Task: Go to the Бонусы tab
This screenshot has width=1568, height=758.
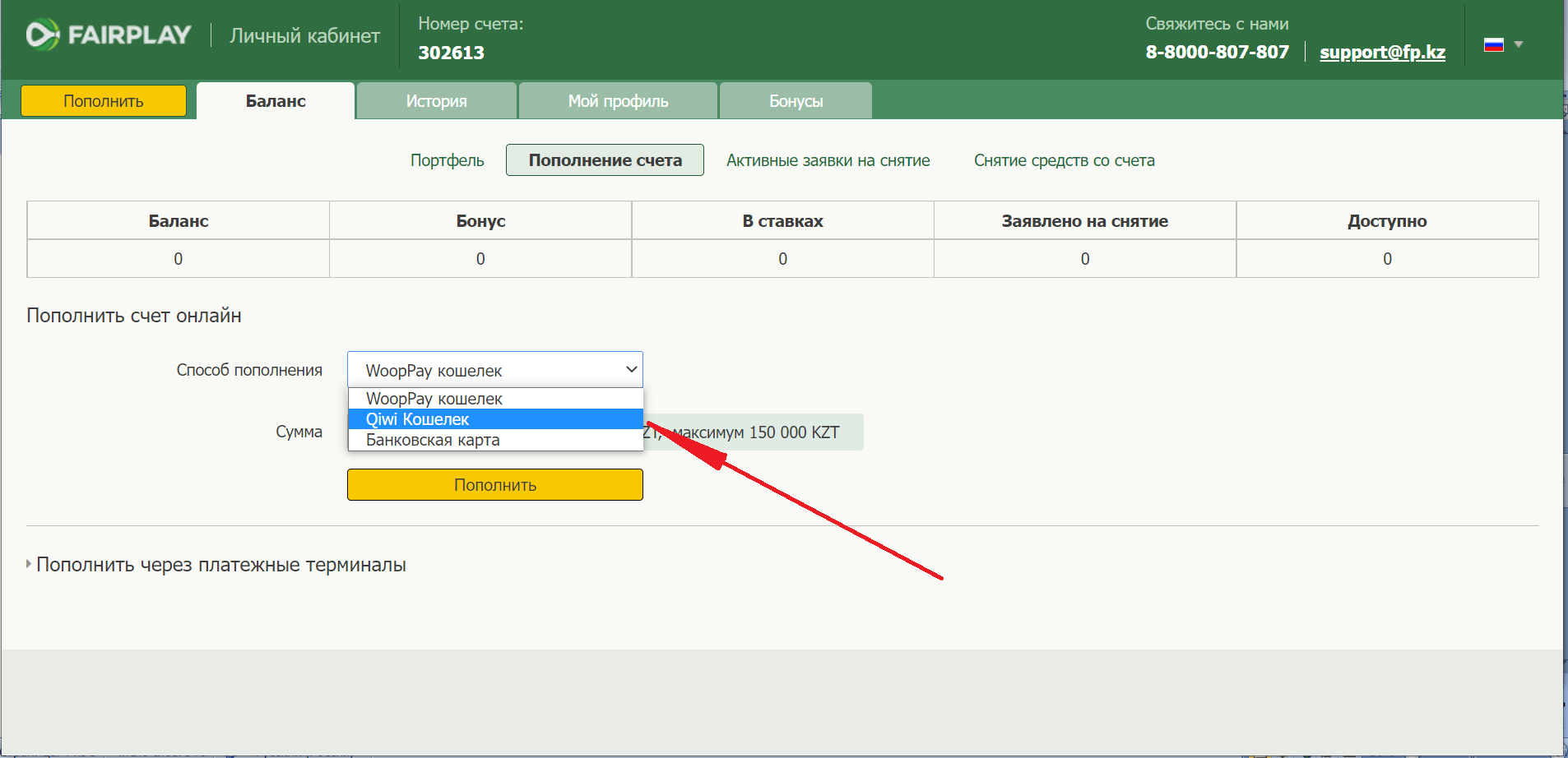Action: click(x=796, y=101)
